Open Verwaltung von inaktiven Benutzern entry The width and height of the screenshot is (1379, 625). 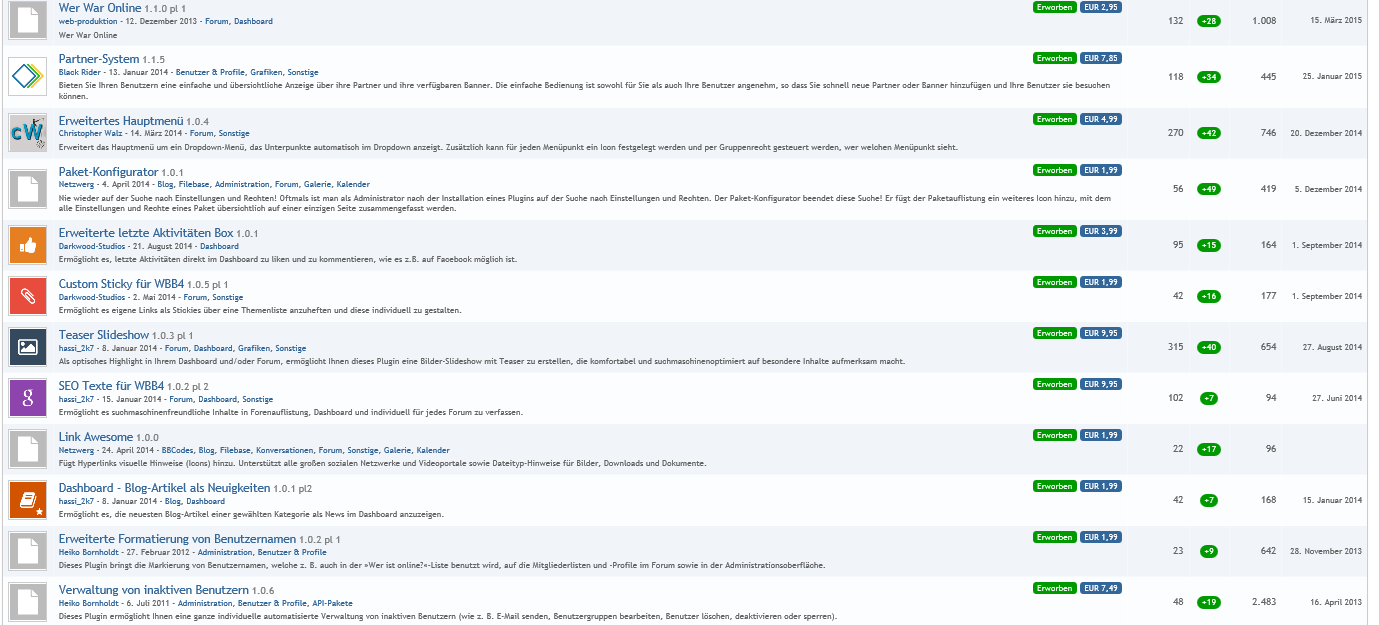pos(153,590)
